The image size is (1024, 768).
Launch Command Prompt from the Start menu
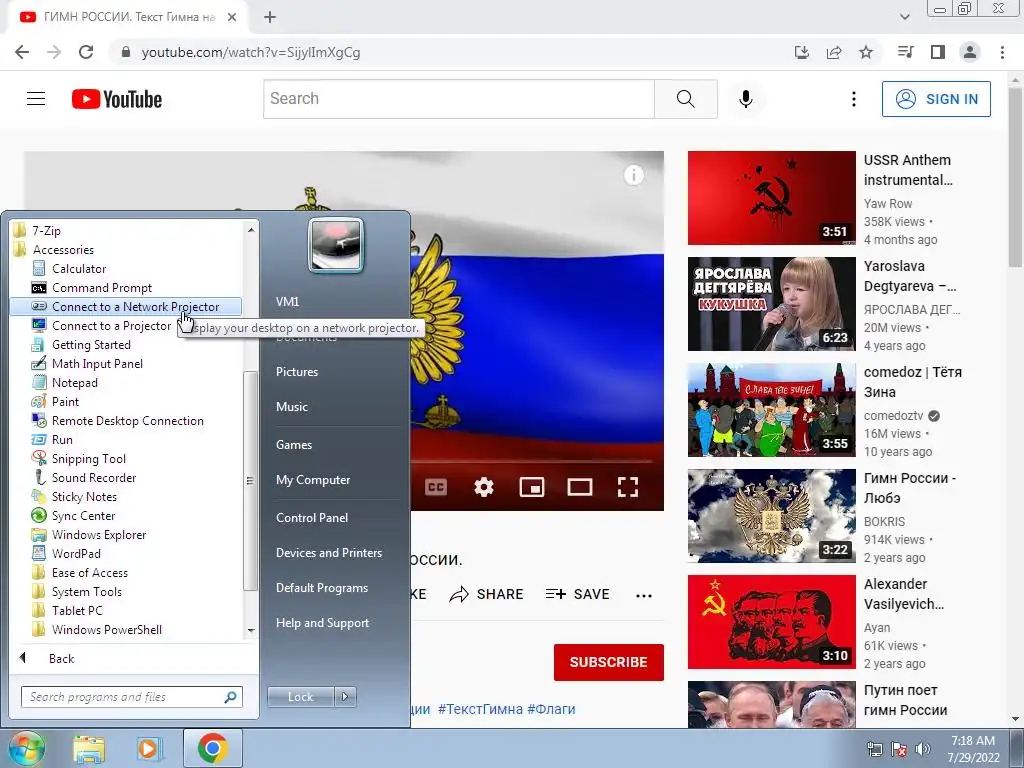coord(101,287)
